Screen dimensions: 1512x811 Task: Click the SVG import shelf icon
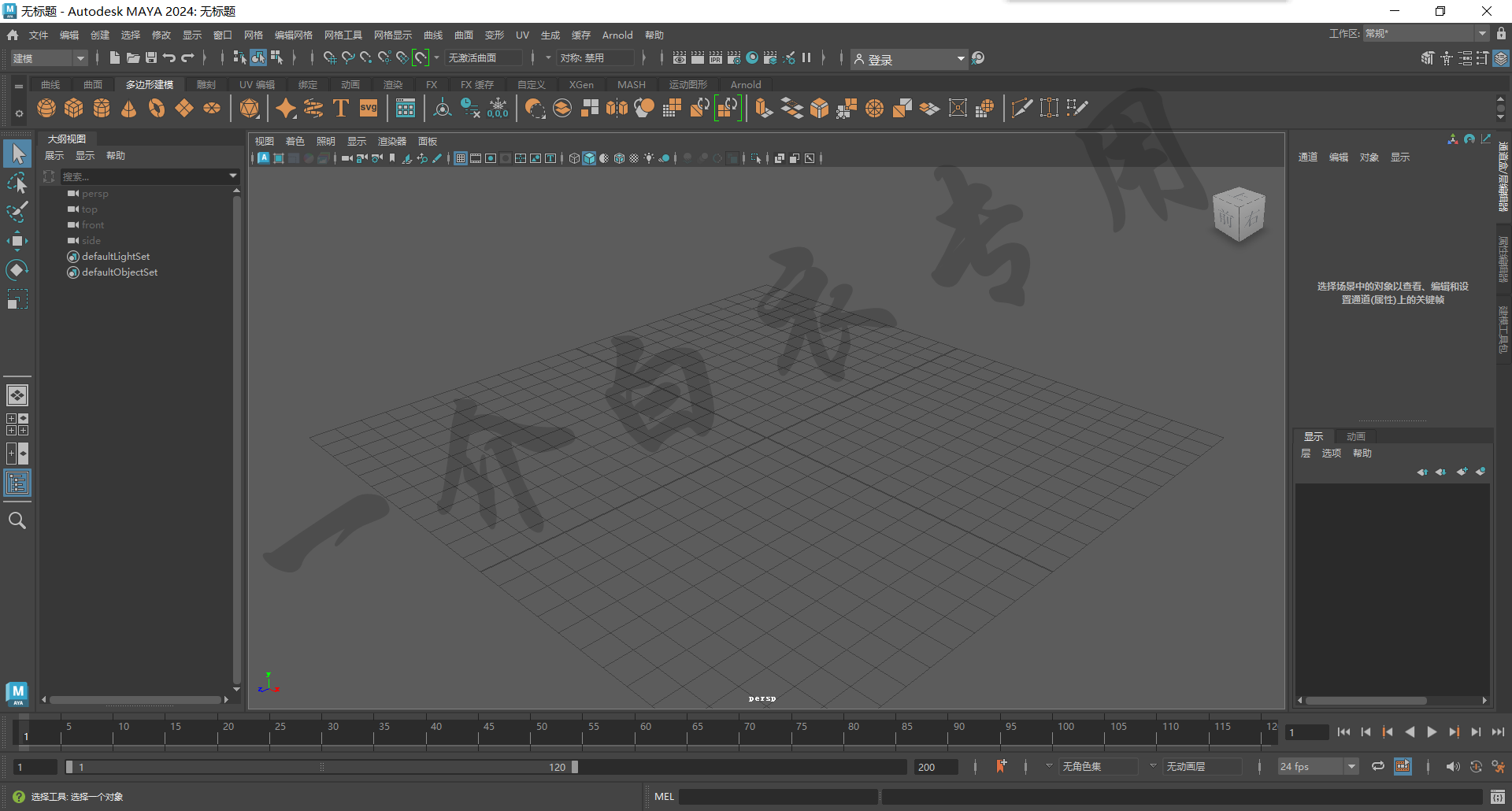pyautogui.click(x=369, y=108)
